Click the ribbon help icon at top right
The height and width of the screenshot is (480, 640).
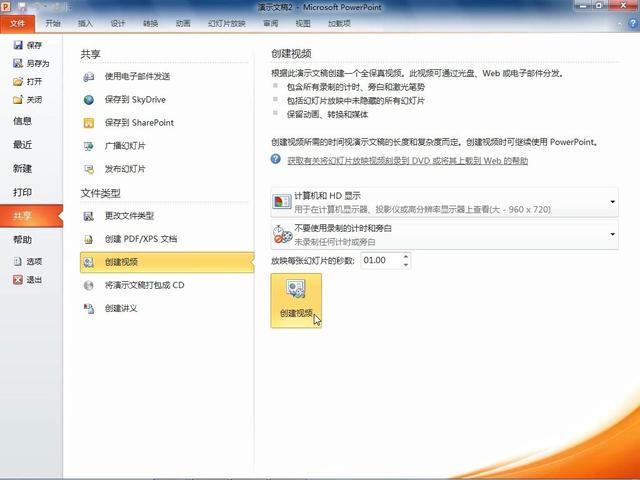click(x=633, y=24)
